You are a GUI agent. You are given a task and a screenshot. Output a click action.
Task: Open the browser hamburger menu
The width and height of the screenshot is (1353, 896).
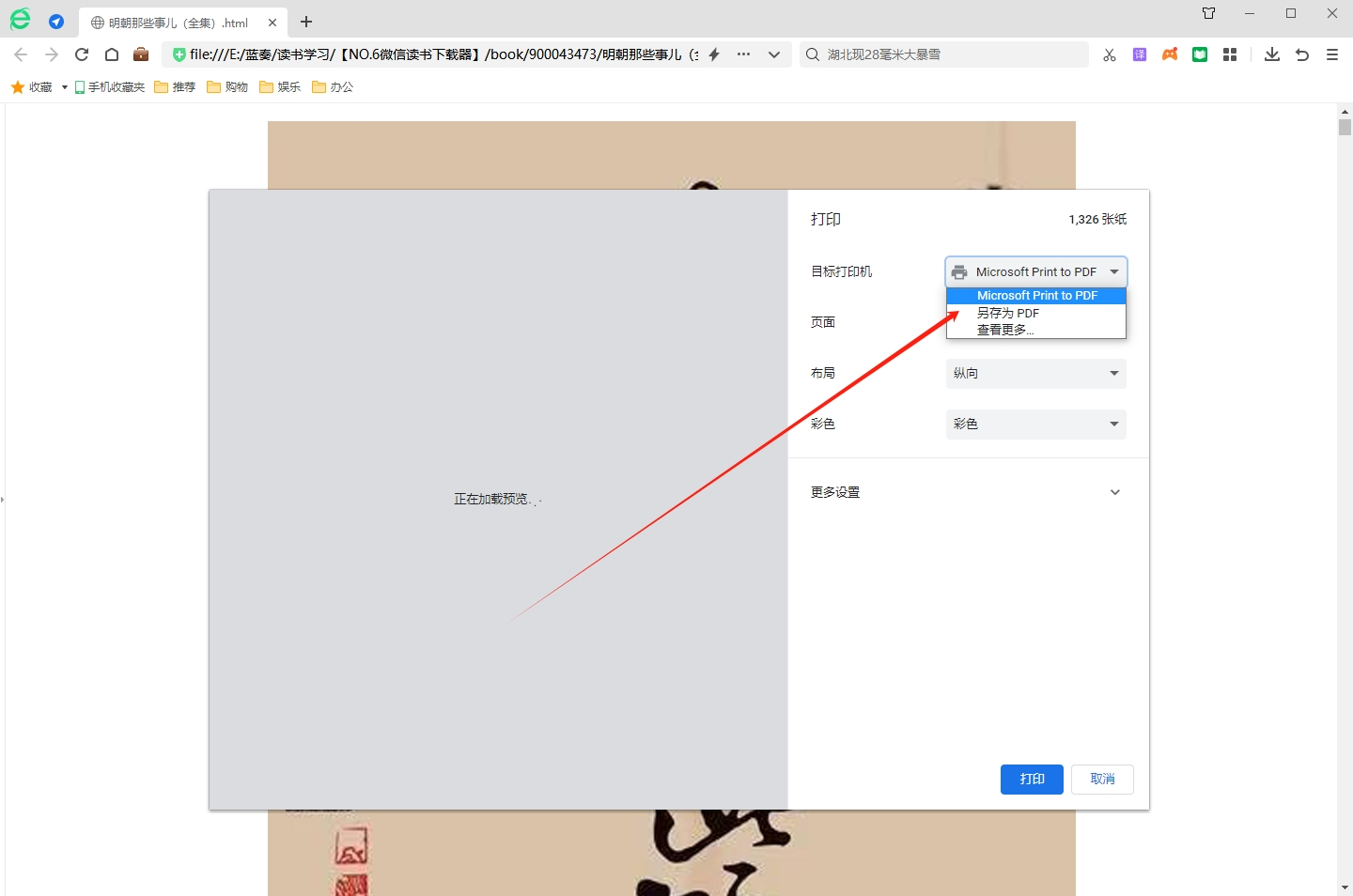coord(1332,54)
